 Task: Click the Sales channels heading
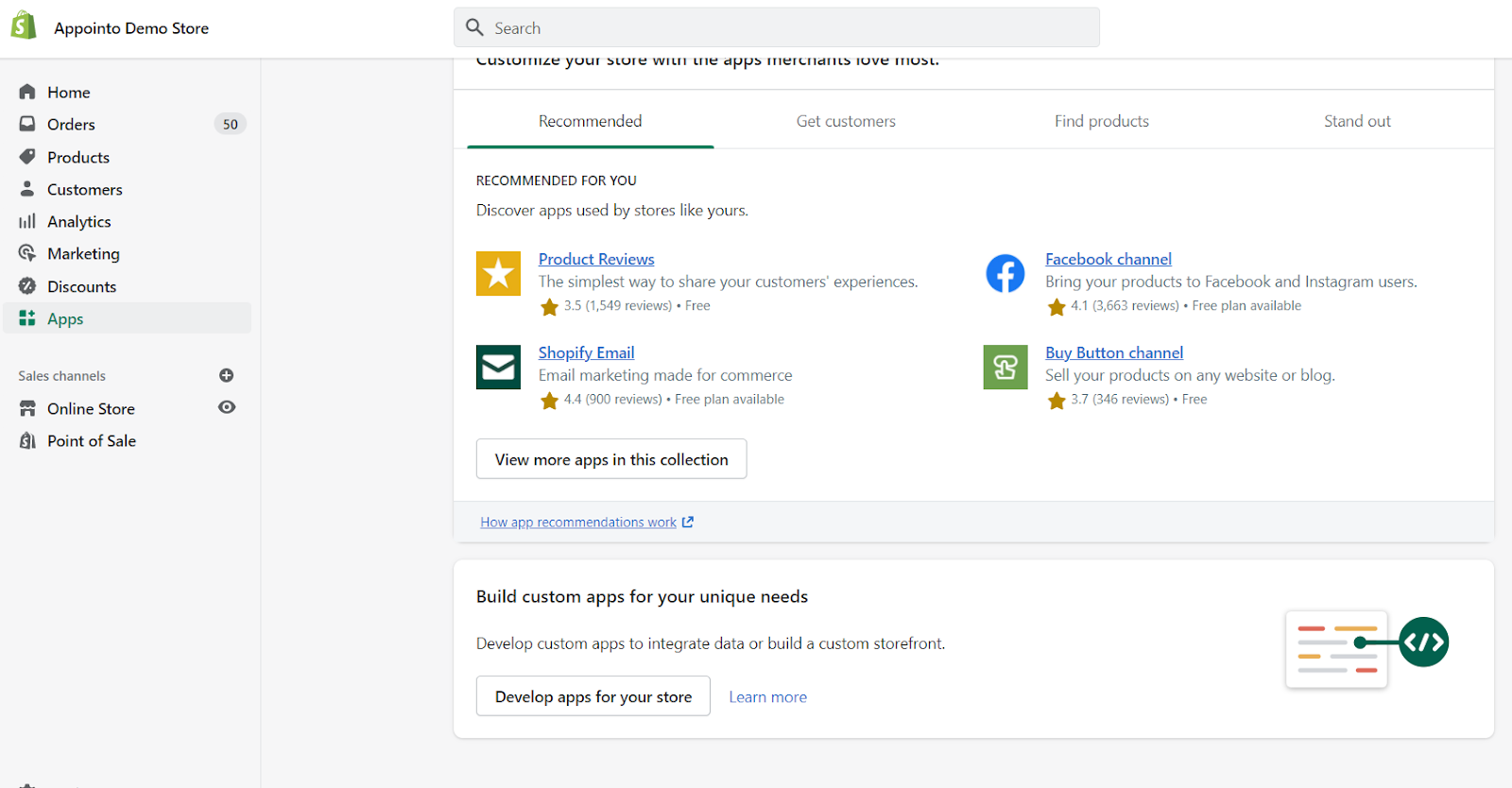click(x=61, y=376)
